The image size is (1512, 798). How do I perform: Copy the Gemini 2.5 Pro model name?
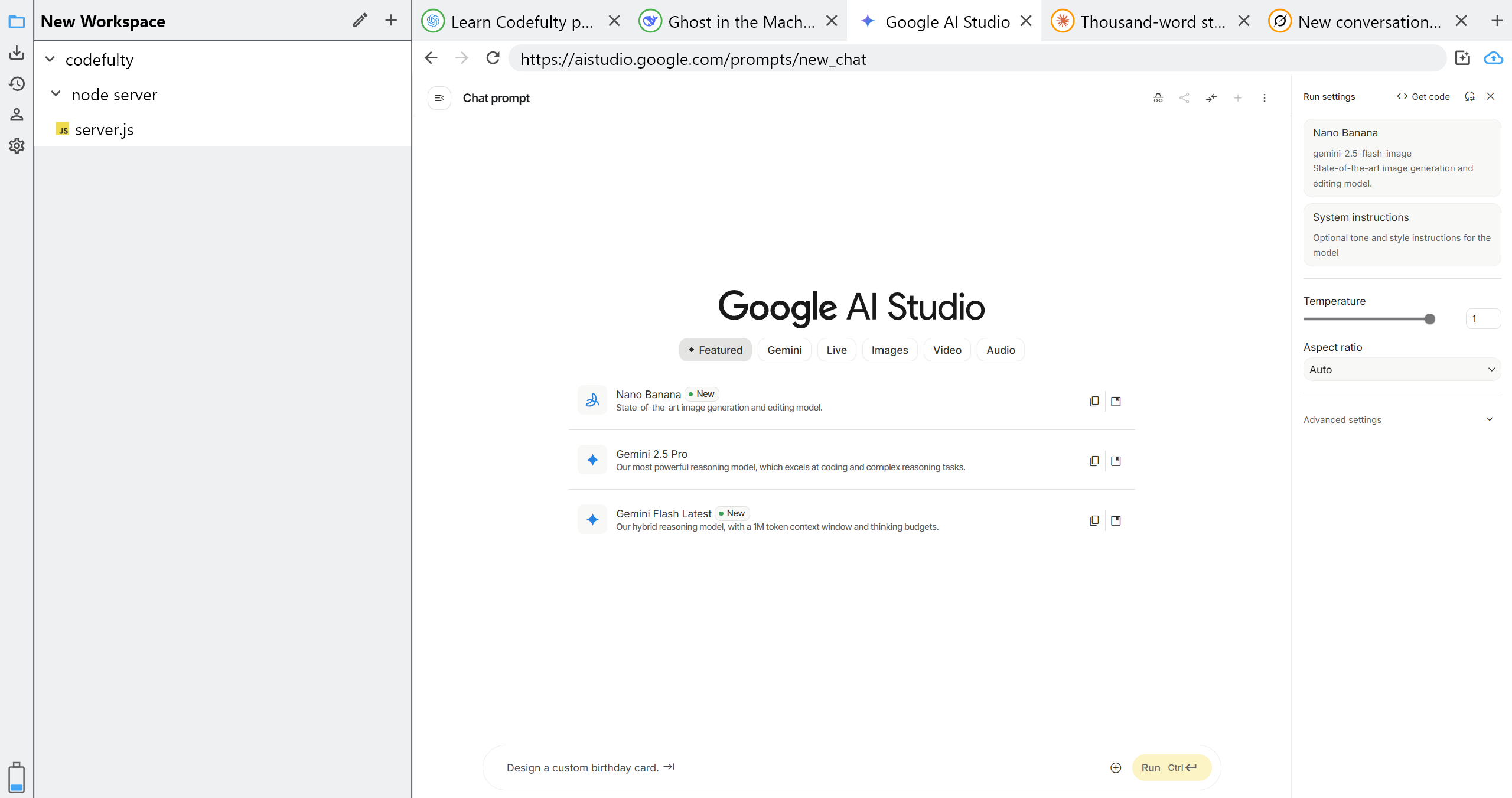(1094, 461)
